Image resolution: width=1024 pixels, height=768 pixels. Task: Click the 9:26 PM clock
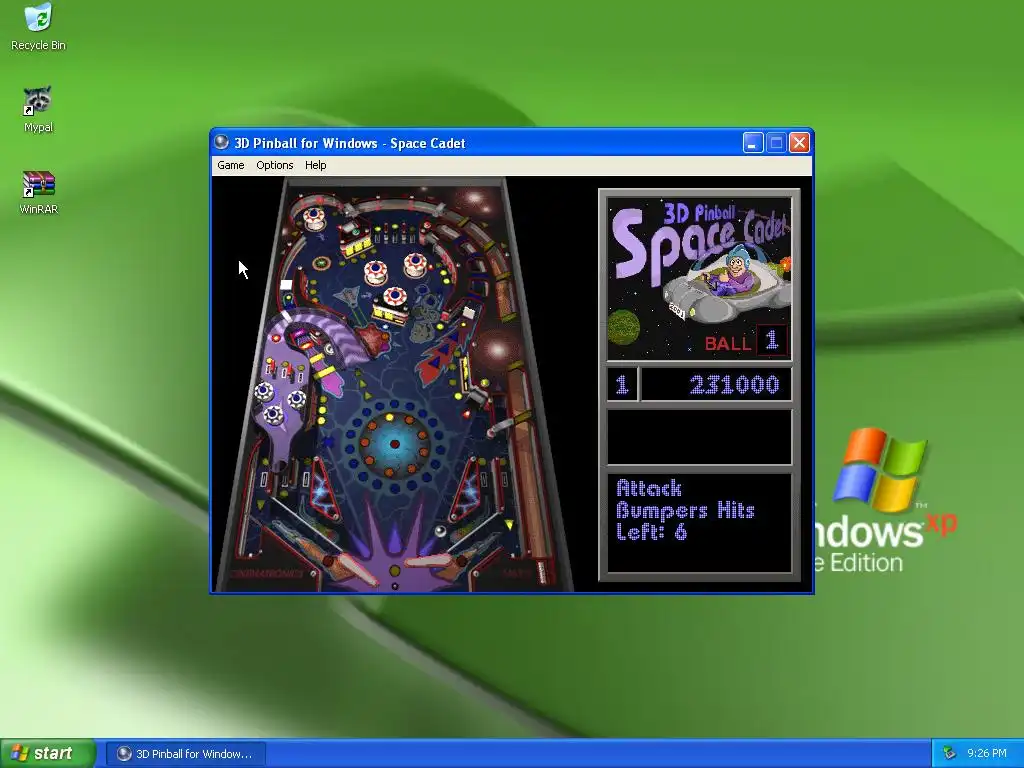[987, 754]
